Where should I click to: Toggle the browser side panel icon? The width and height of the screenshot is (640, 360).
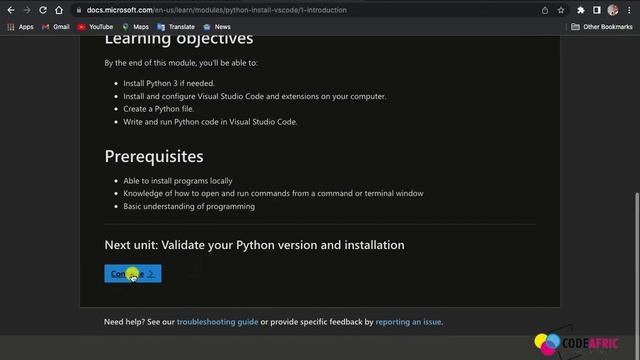[x=597, y=10]
